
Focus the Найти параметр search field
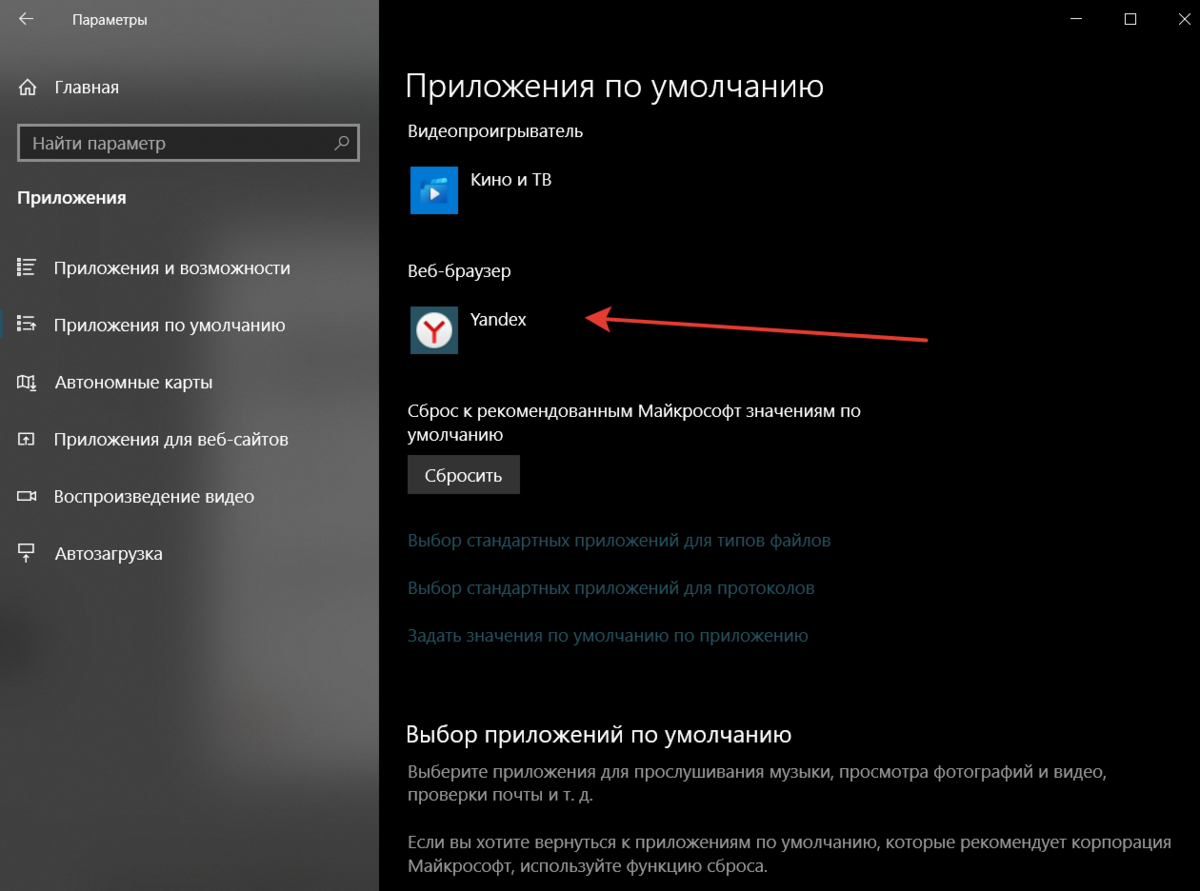[x=188, y=143]
